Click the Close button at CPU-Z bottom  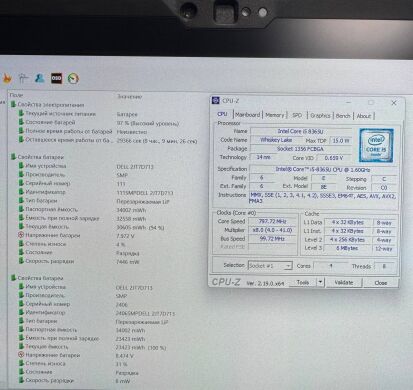click(x=381, y=283)
